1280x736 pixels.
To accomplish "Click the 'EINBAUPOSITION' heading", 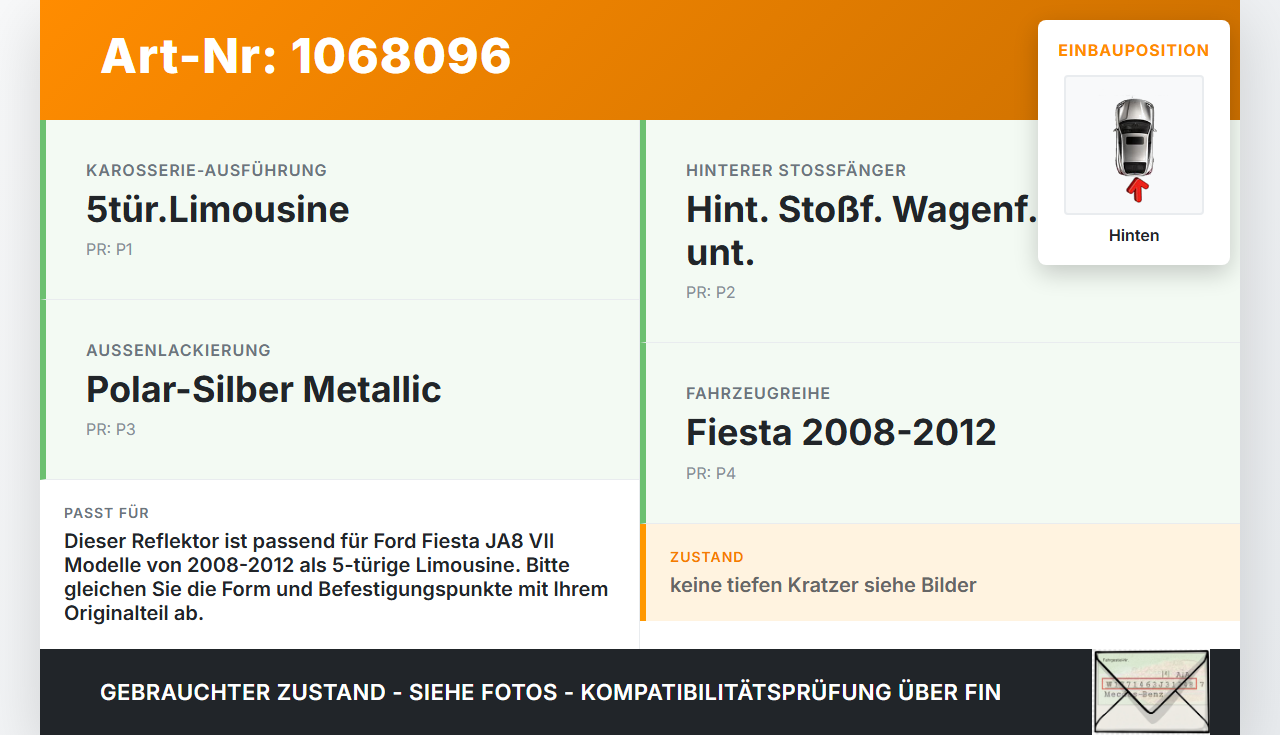I will point(1134,50).
